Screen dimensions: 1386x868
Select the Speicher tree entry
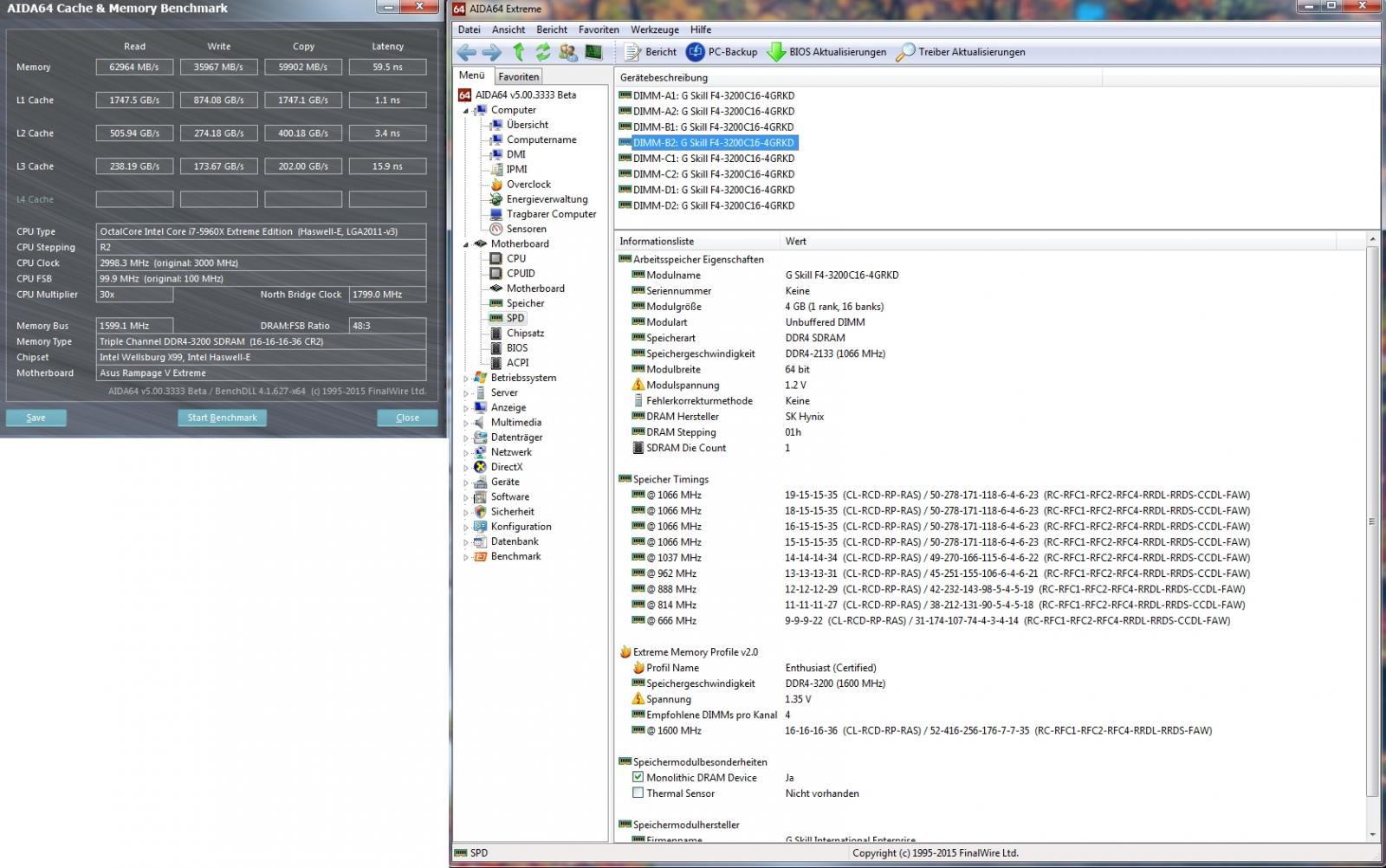(517, 303)
